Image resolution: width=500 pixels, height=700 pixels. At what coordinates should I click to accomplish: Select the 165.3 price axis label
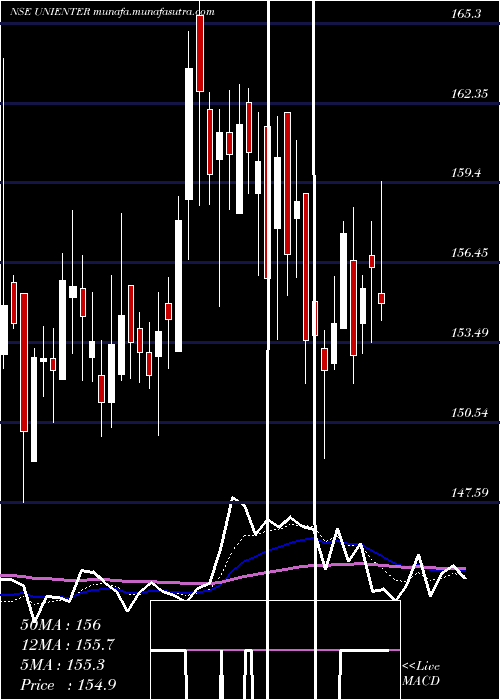click(466, 14)
